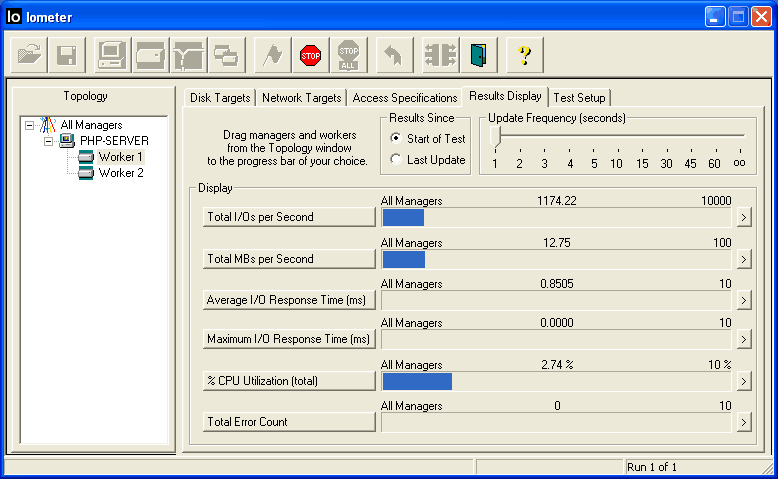Image resolution: width=778 pixels, height=479 pixels.
Task: Click the Run 1 of 1 status text
Action: tap(651, 467)
